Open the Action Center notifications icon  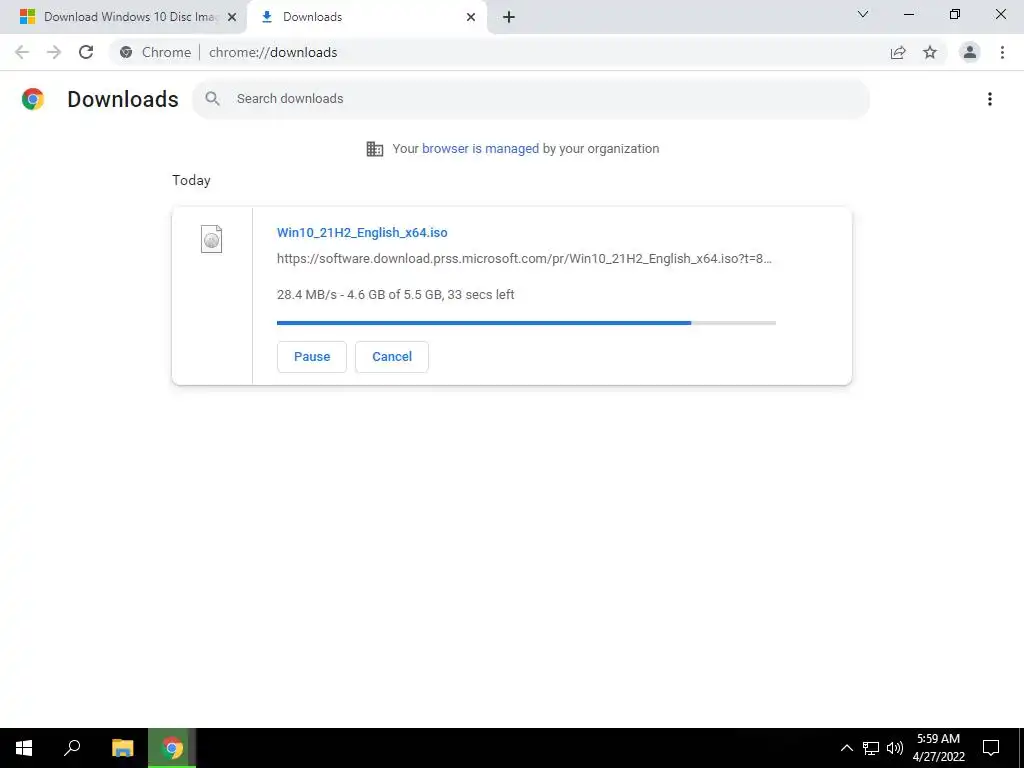click(x=991, y=748)
